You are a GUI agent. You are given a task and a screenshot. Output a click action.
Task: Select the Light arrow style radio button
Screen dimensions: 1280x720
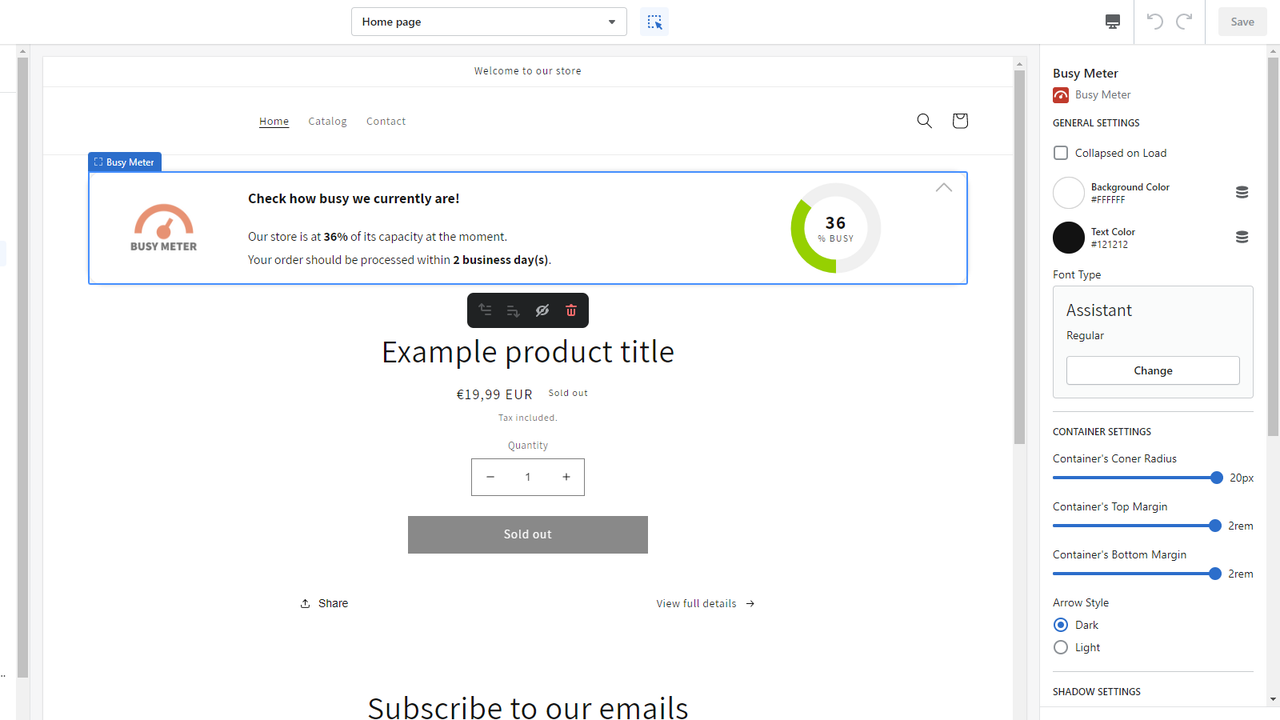tap(1060, 647)
